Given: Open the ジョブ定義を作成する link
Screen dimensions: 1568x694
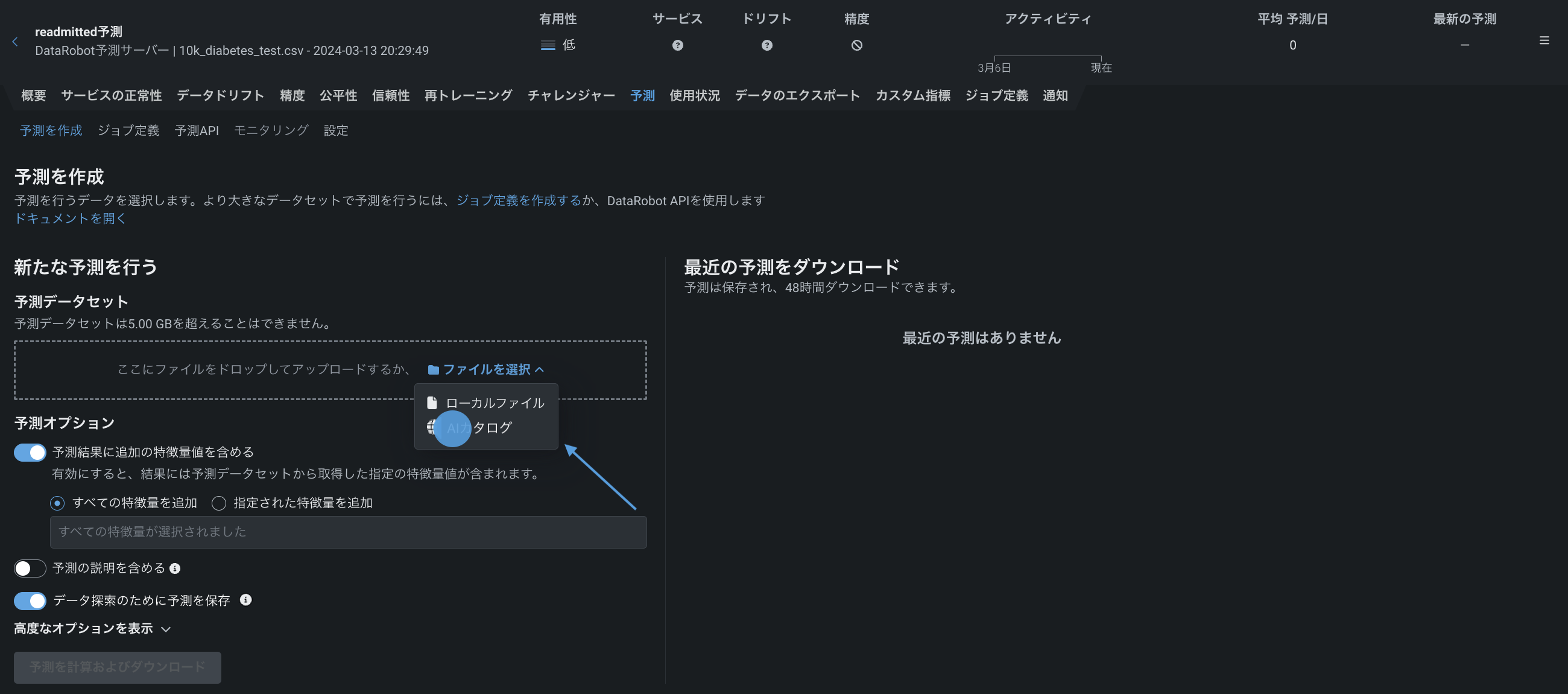Looking at the screenshot, I should [518, 200].
